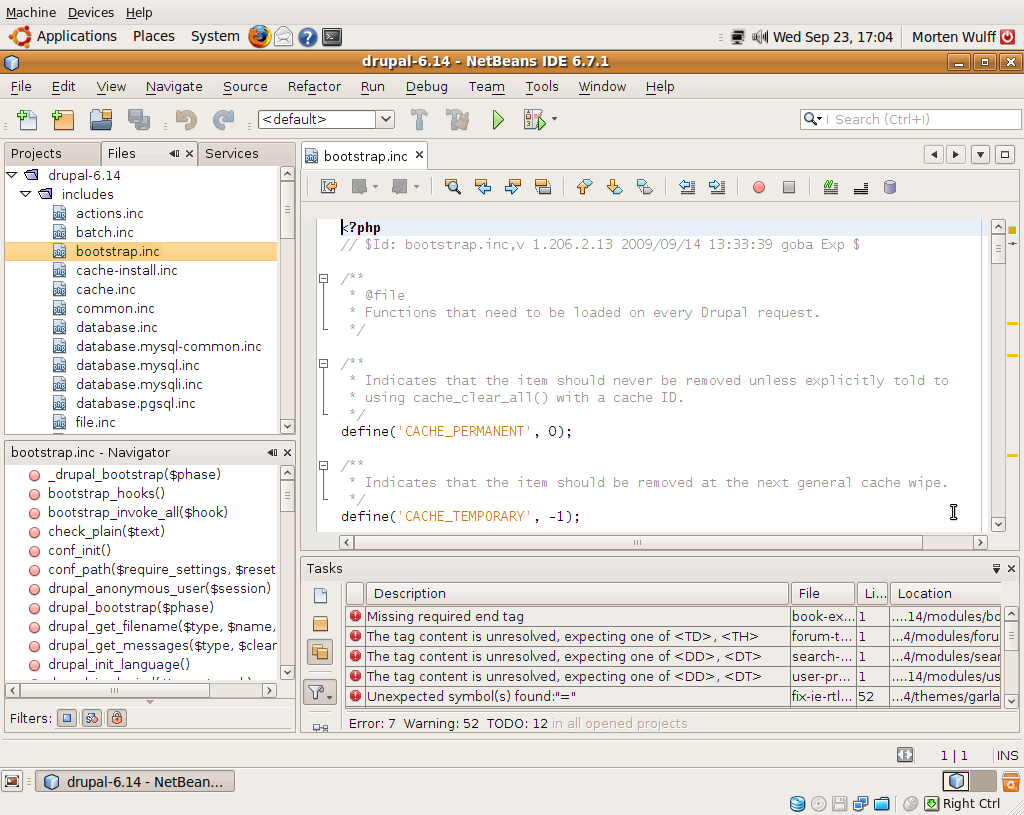Click the Find Selection magnifier icon in editor
This screenshot has width=1024, height=815.
pos(452,187)
